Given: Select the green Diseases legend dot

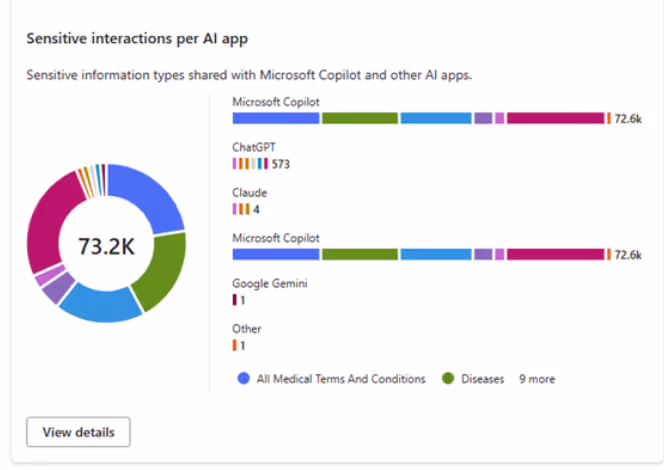Looking at the screenshot, I should pos(448,379).
